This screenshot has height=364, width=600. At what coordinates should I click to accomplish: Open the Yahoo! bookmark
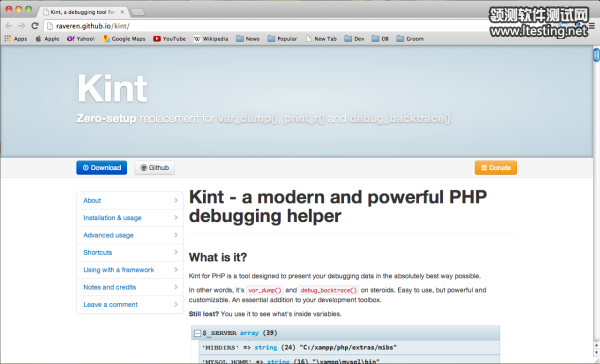[x=80, y=39]
